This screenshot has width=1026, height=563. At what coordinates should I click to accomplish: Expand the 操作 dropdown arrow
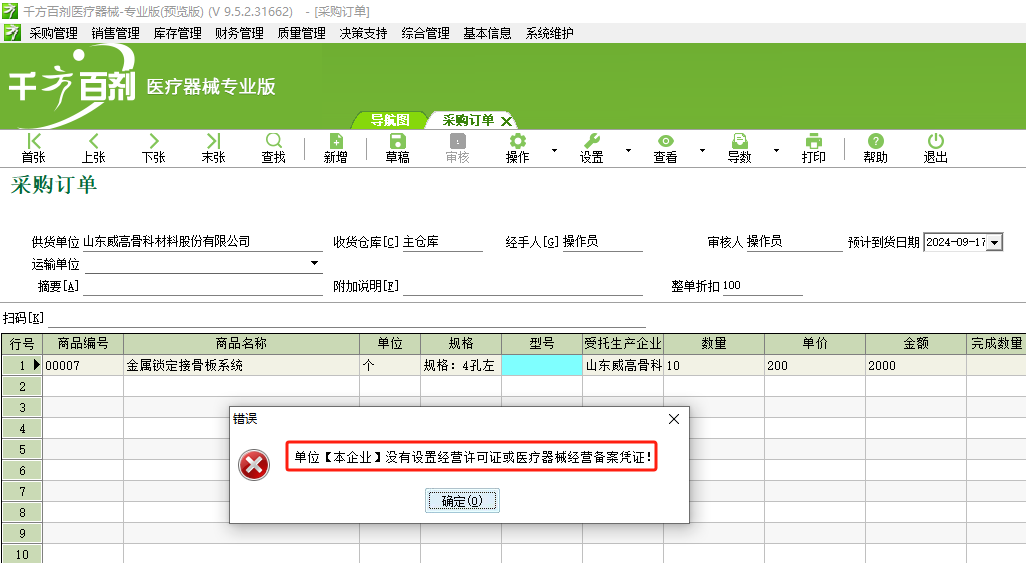[554, 151]
